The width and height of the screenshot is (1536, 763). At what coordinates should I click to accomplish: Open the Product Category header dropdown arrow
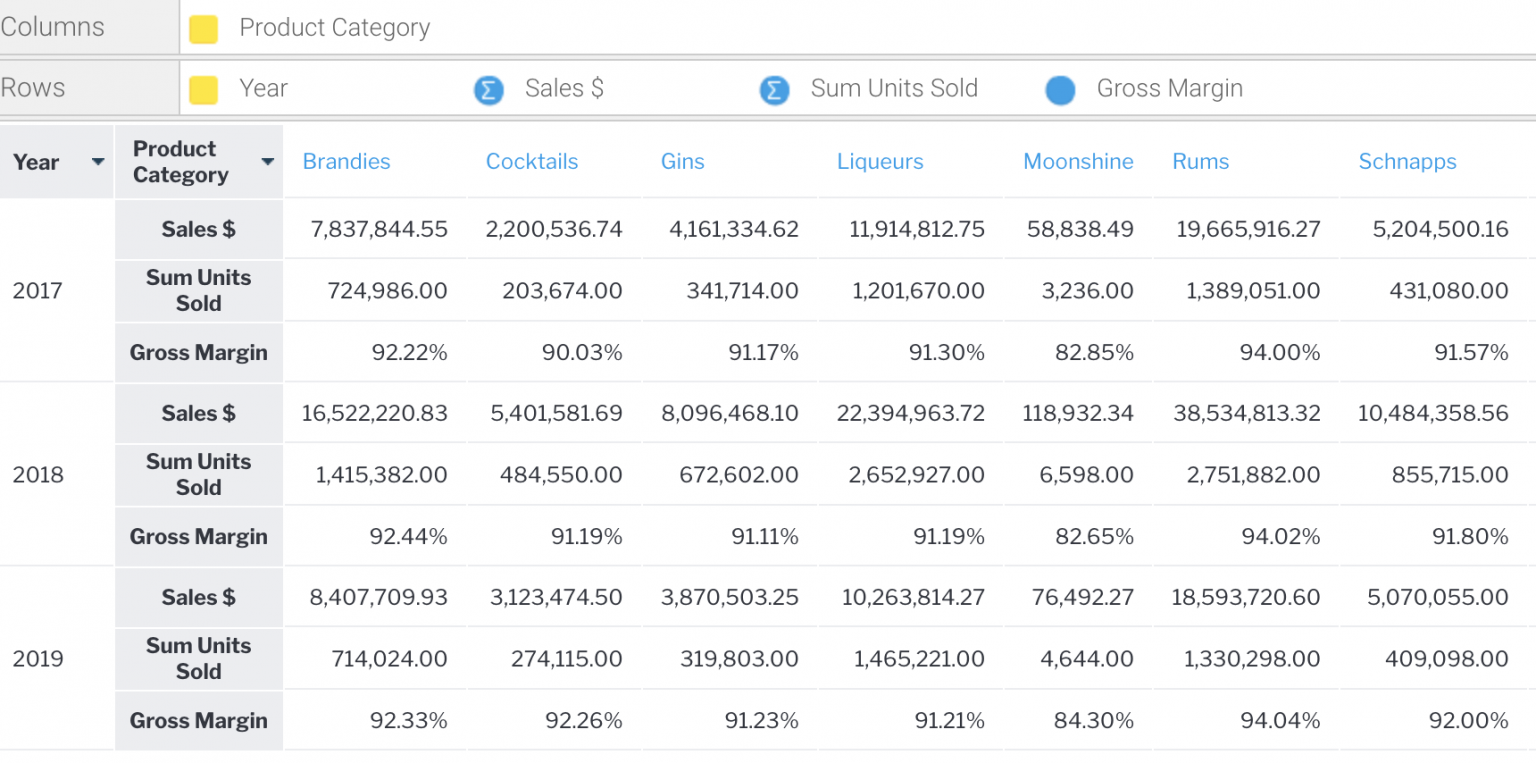click(267, 162)
